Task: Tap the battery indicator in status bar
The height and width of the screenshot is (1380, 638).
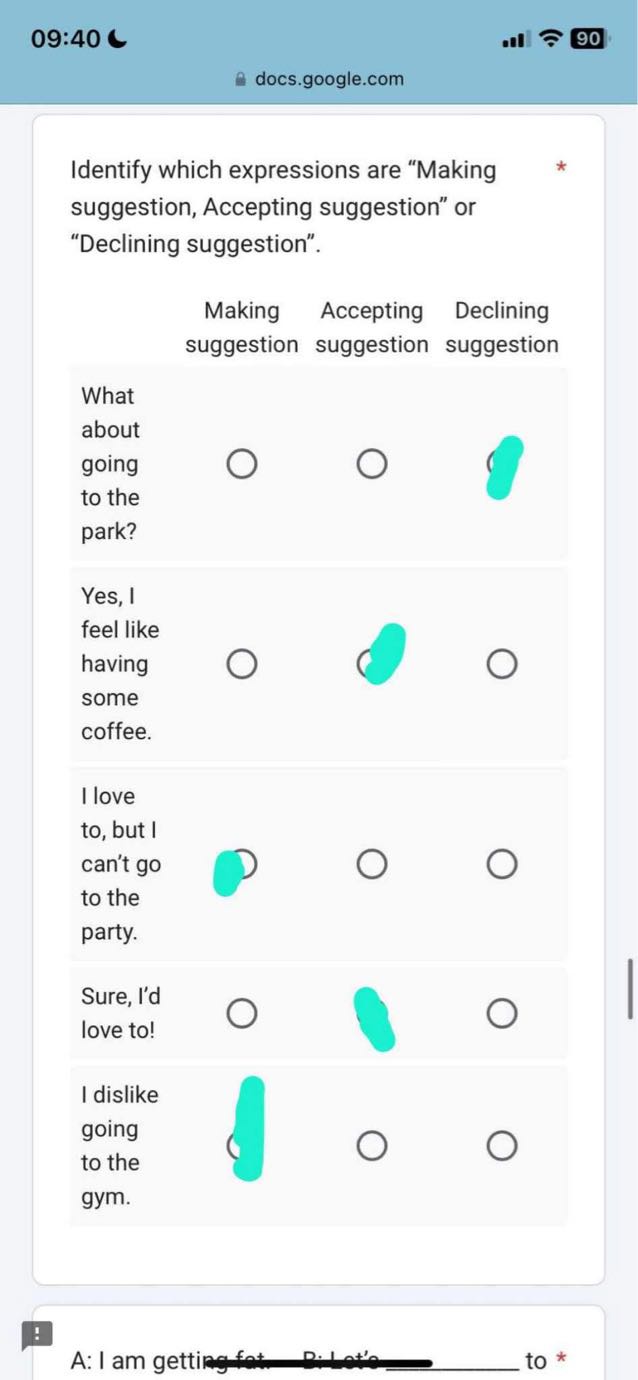Action: [588, 39]
